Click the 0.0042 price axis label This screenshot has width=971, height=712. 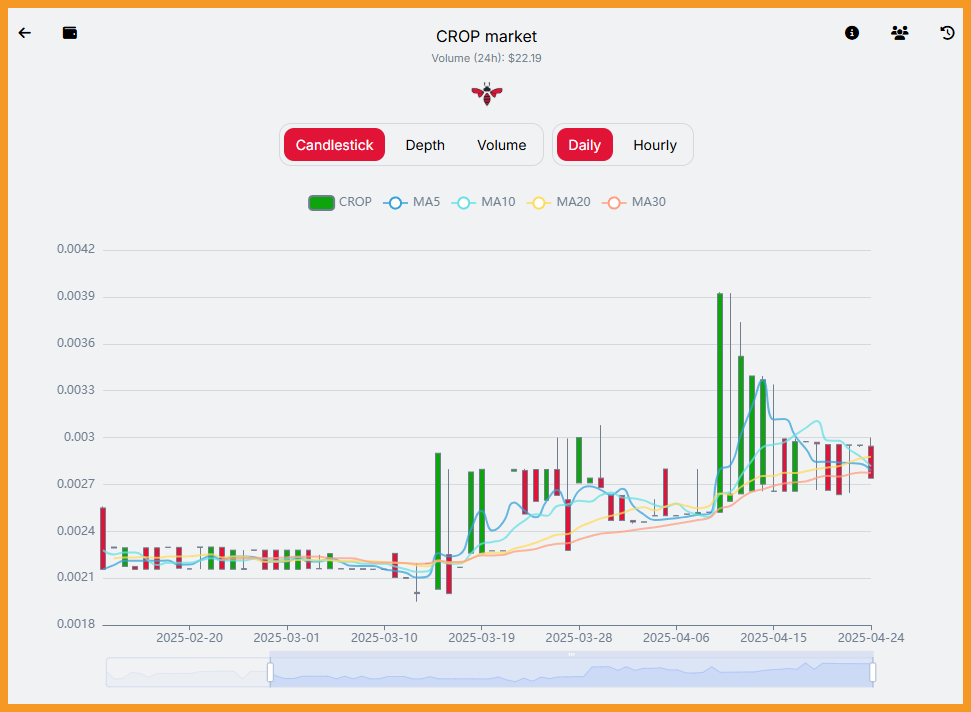tap(76, 249)
